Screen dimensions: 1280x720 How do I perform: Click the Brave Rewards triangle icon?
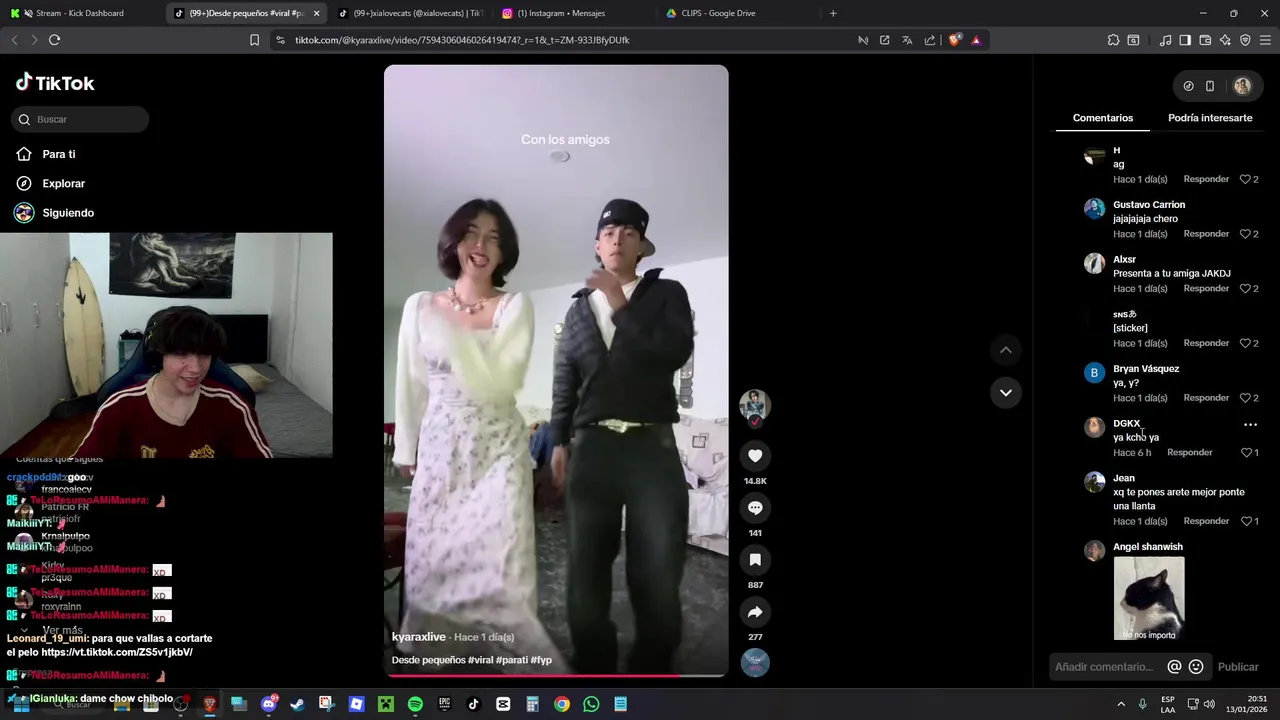[x=976, y=40]
